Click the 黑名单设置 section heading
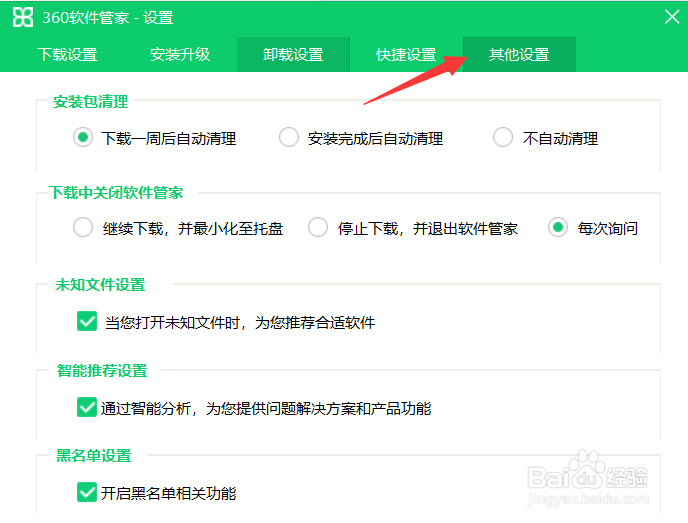This screenshot has height=523, width=688. click(x=94, y=456)
